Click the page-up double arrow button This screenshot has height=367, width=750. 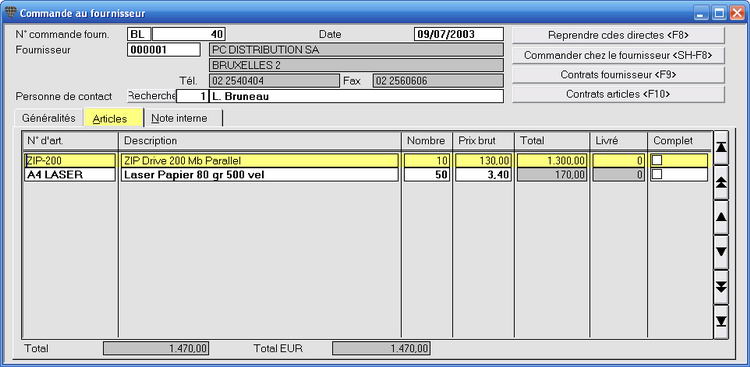pyautogui.click(x=721, y=182)
